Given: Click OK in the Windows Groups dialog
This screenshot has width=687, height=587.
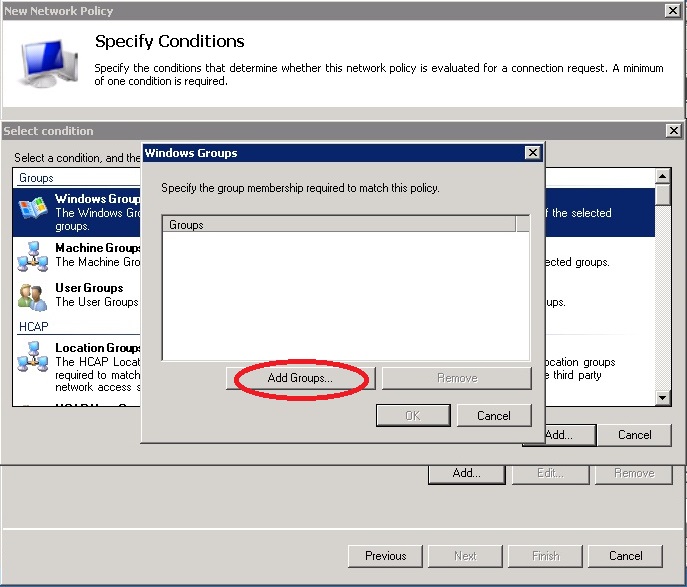Looking at the screenshot, I should coord(413,416).
